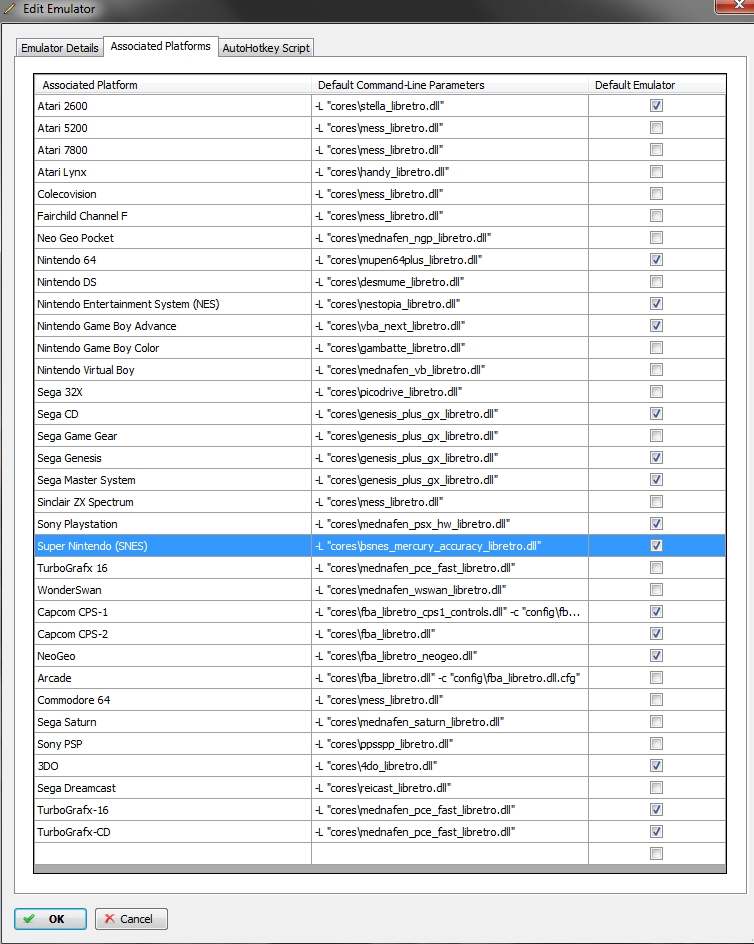Edit the mednafen_ngp_libretro.dll parameter cell
754x944 pixels.
pos(450,238)
